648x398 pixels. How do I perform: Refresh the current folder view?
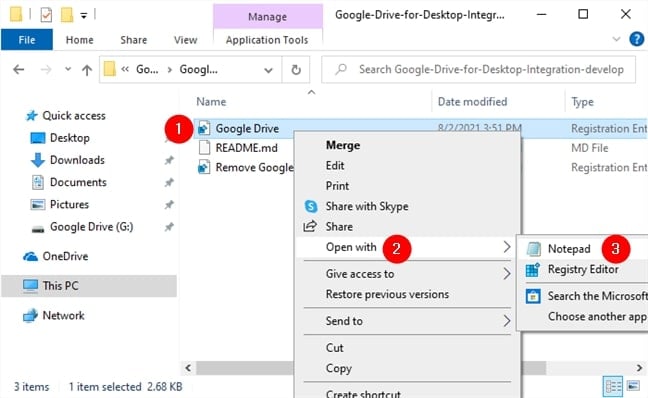coord(295,70)
